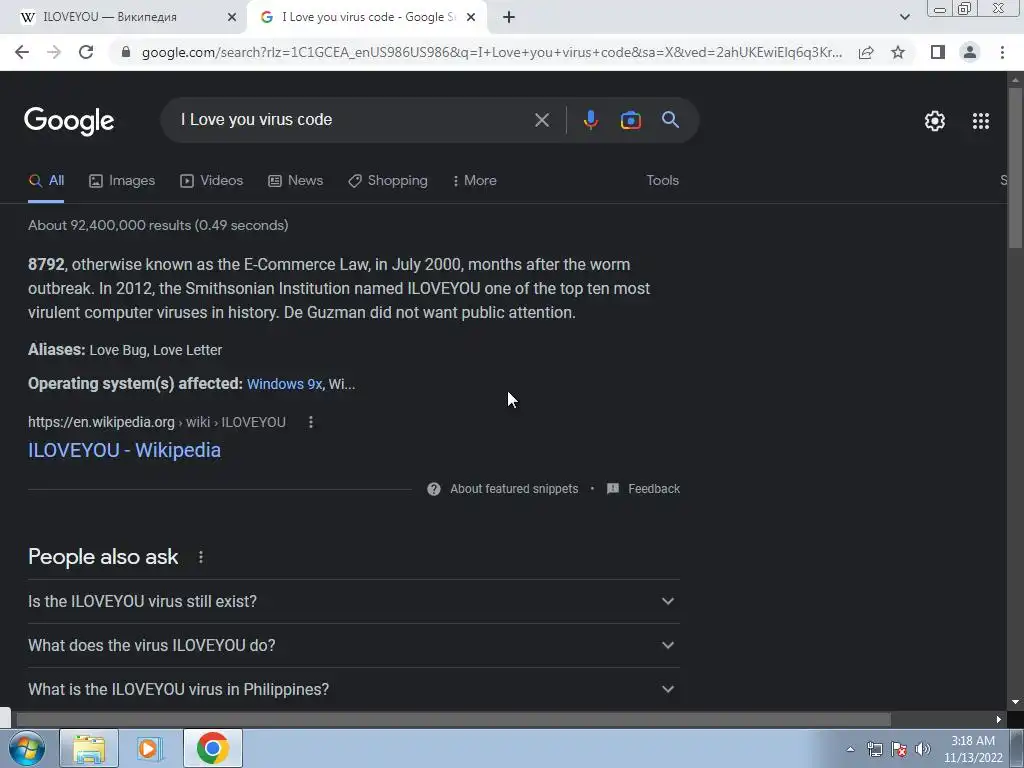Screen dimensions: 1024x768
Task: Send Feedback on featured snippet
Action: coord(643,489)
